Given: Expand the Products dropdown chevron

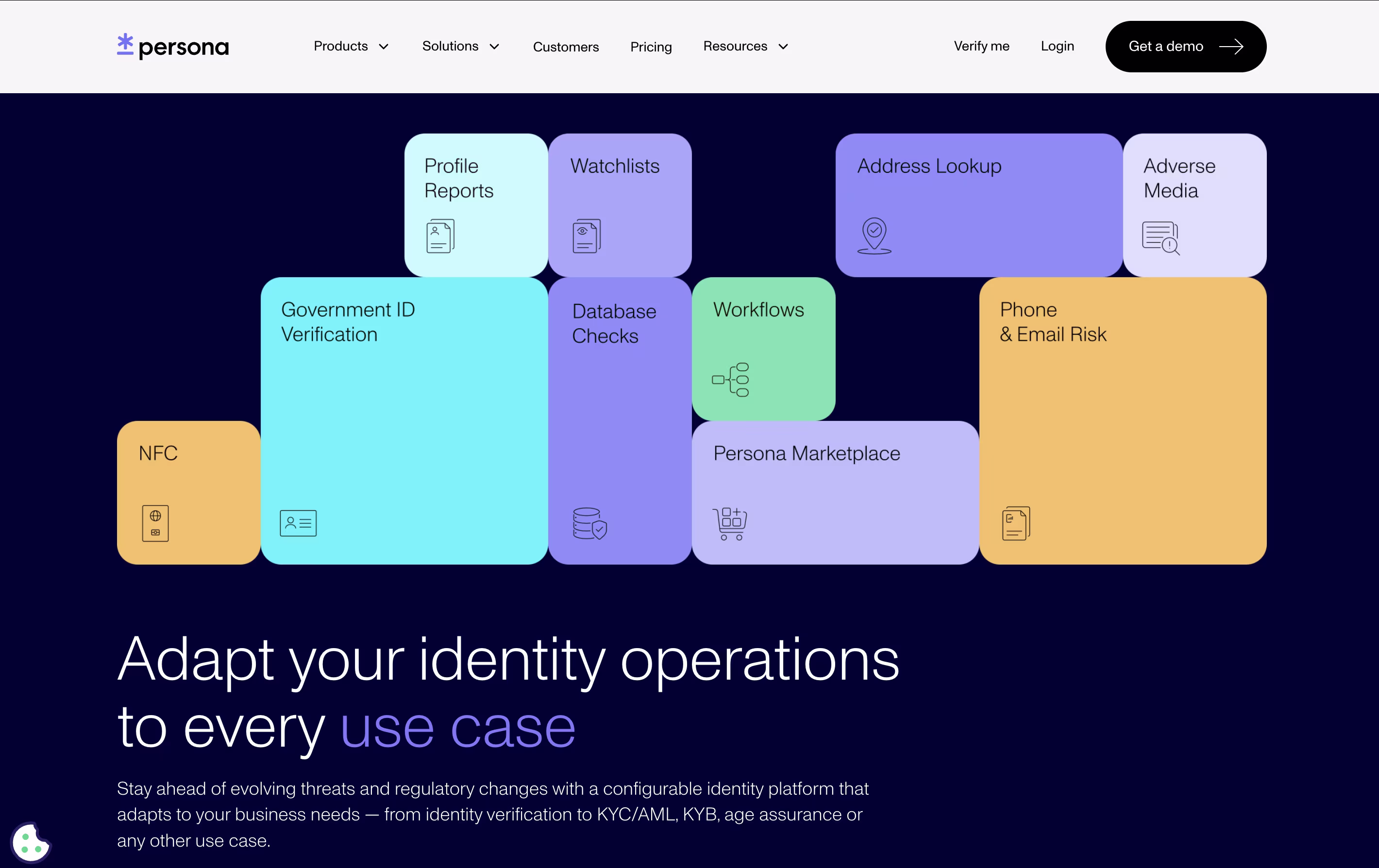Looking at the screenshot, I should pos(384,47).
